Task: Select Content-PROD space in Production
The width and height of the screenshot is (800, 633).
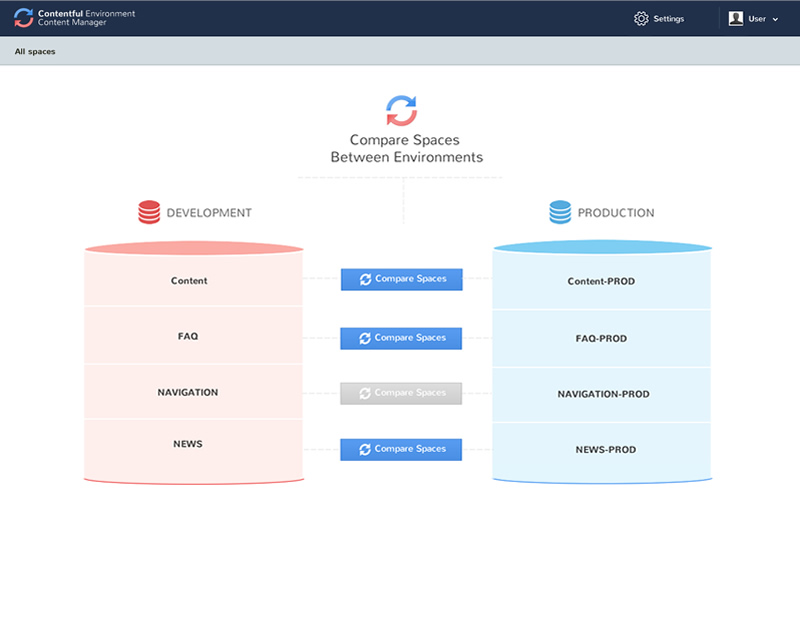Action: click(601, 282)
